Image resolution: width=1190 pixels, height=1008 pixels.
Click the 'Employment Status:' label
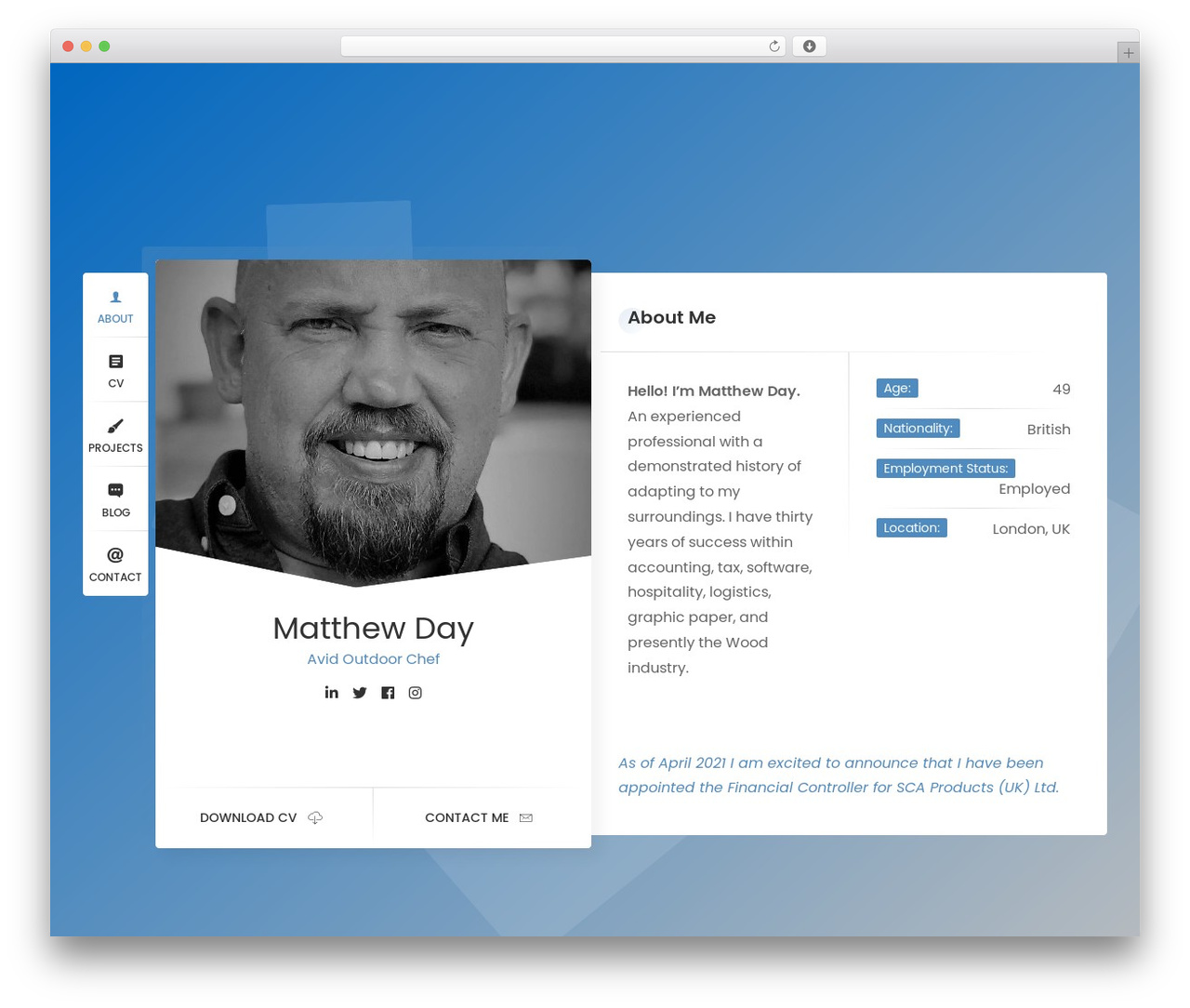(x=945, y=469)
